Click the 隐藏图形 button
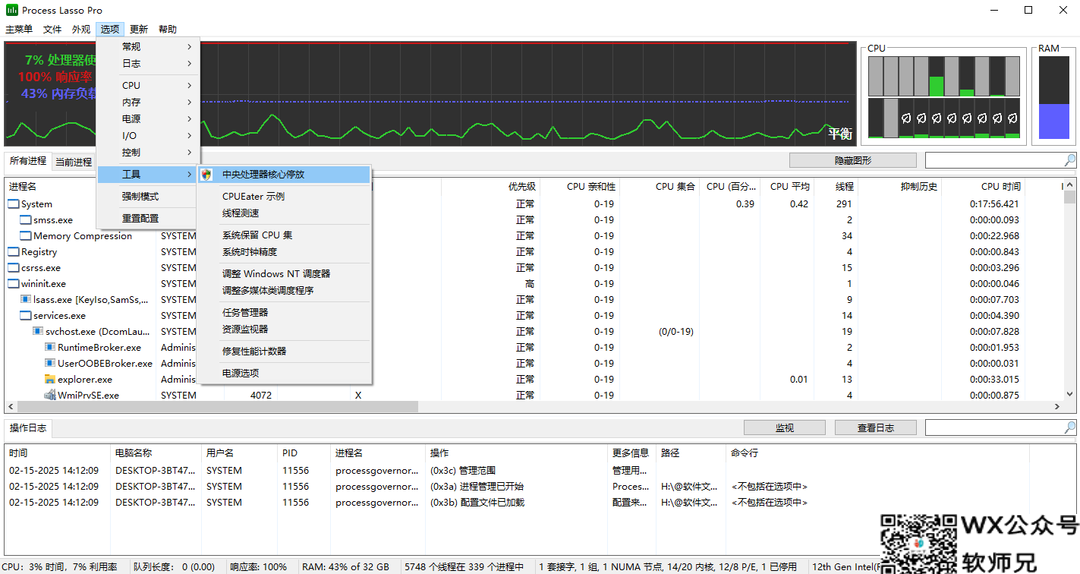The width and height of the screenshot is (1080, 574). pyautogui.click(x=853, y=160)
